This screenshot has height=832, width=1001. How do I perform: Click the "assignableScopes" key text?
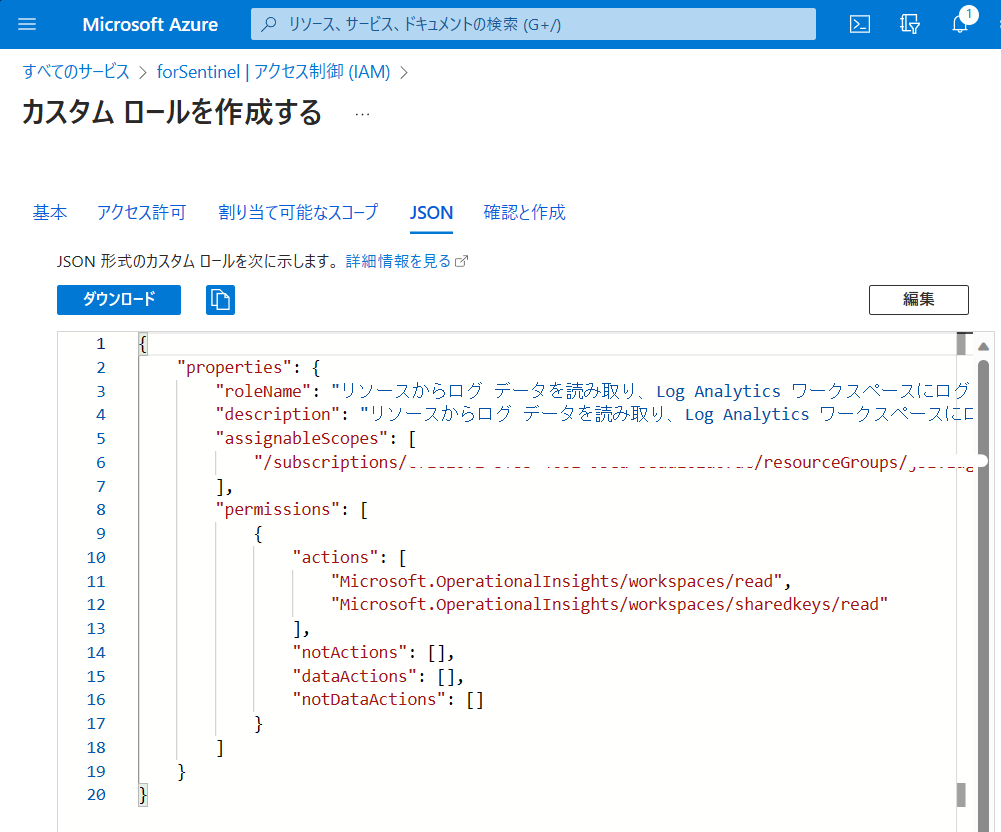coord(301,439)
